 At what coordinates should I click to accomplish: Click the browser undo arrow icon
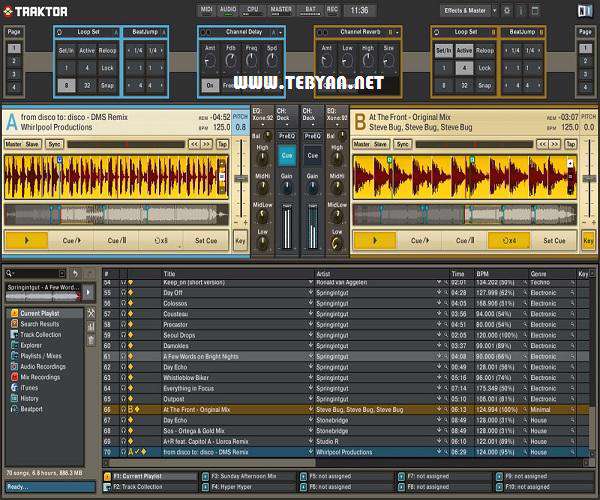click(x=75, y=274)
